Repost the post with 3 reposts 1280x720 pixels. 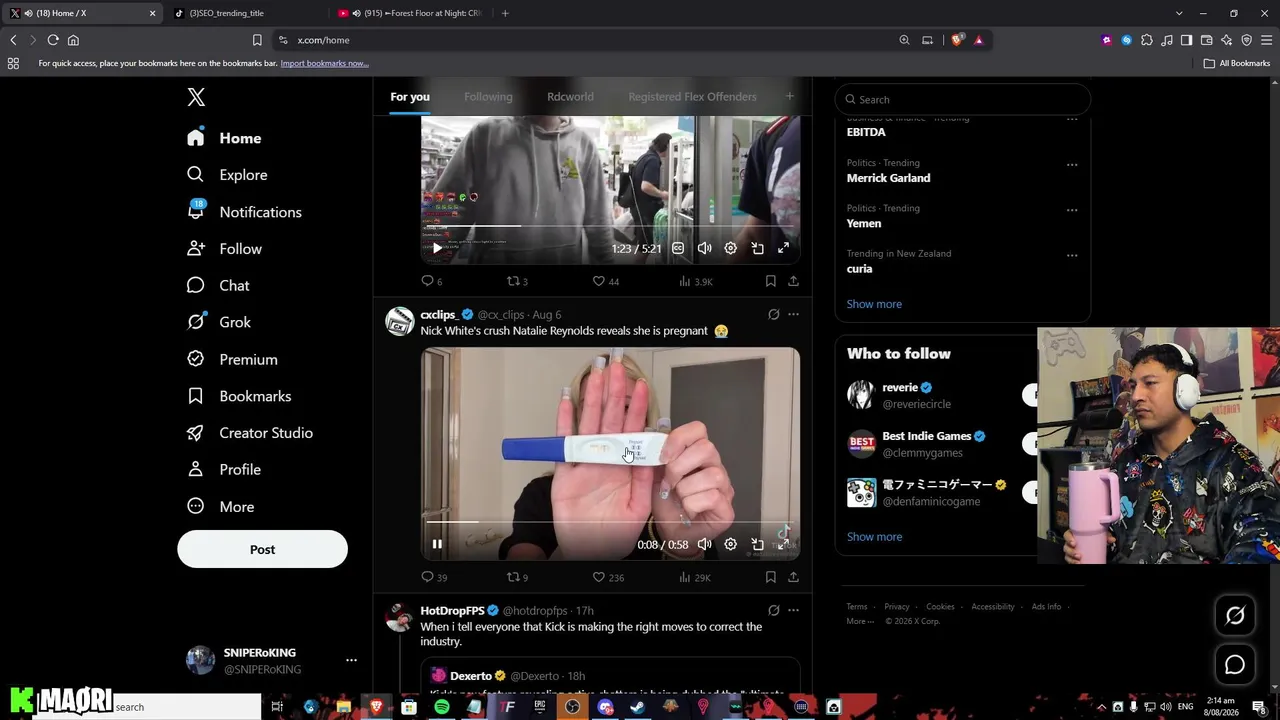(517, 281)
